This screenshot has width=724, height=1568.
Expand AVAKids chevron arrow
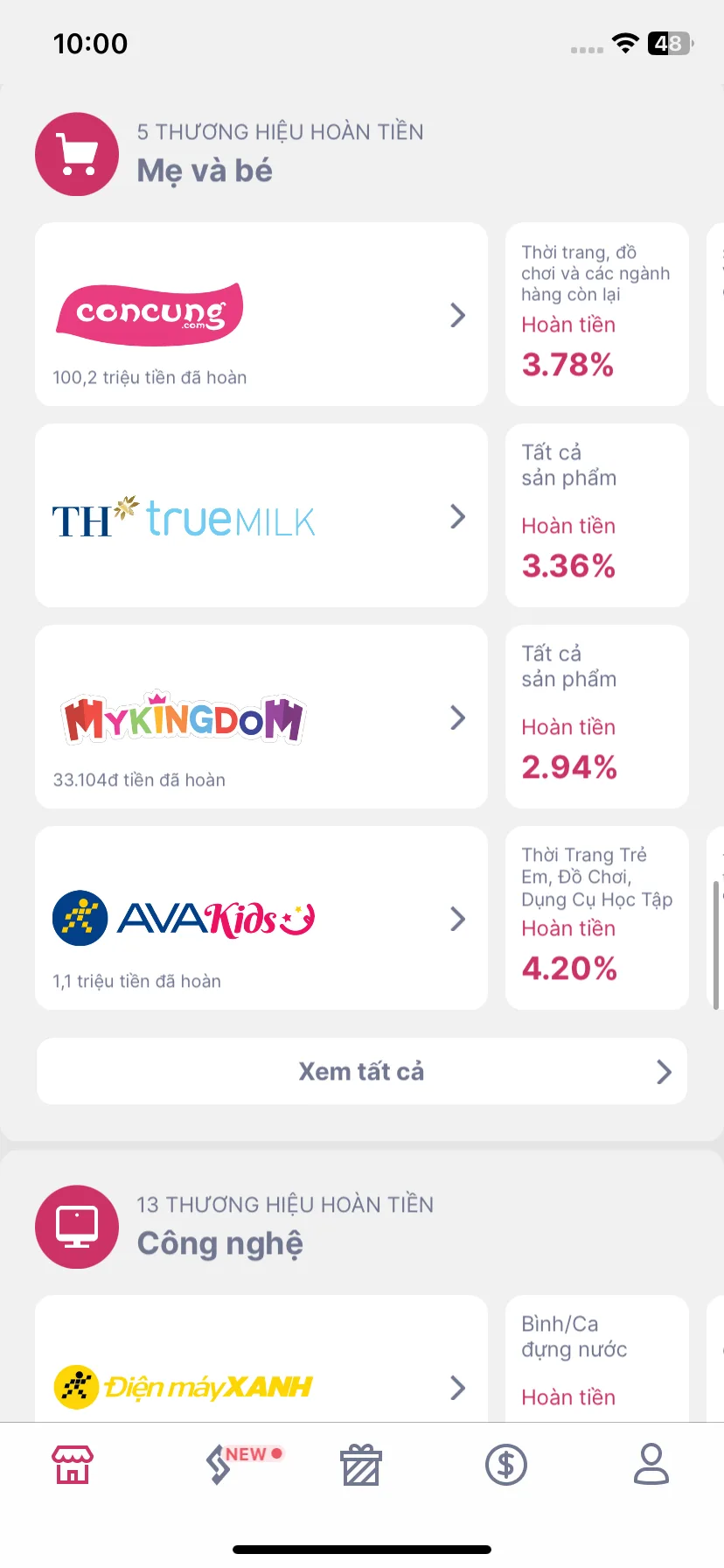tap(457, 919)
